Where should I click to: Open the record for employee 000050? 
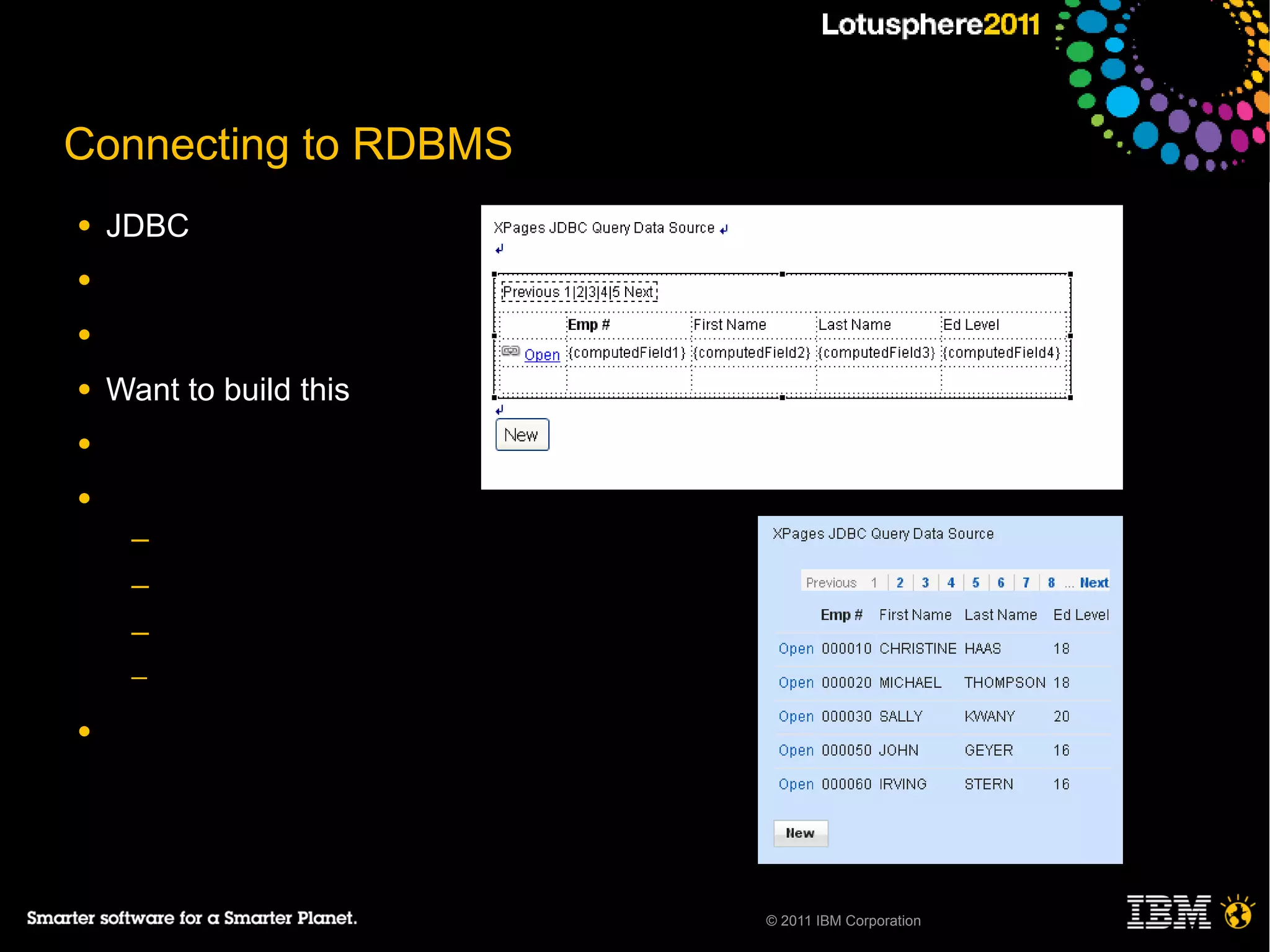pos(796,750)
